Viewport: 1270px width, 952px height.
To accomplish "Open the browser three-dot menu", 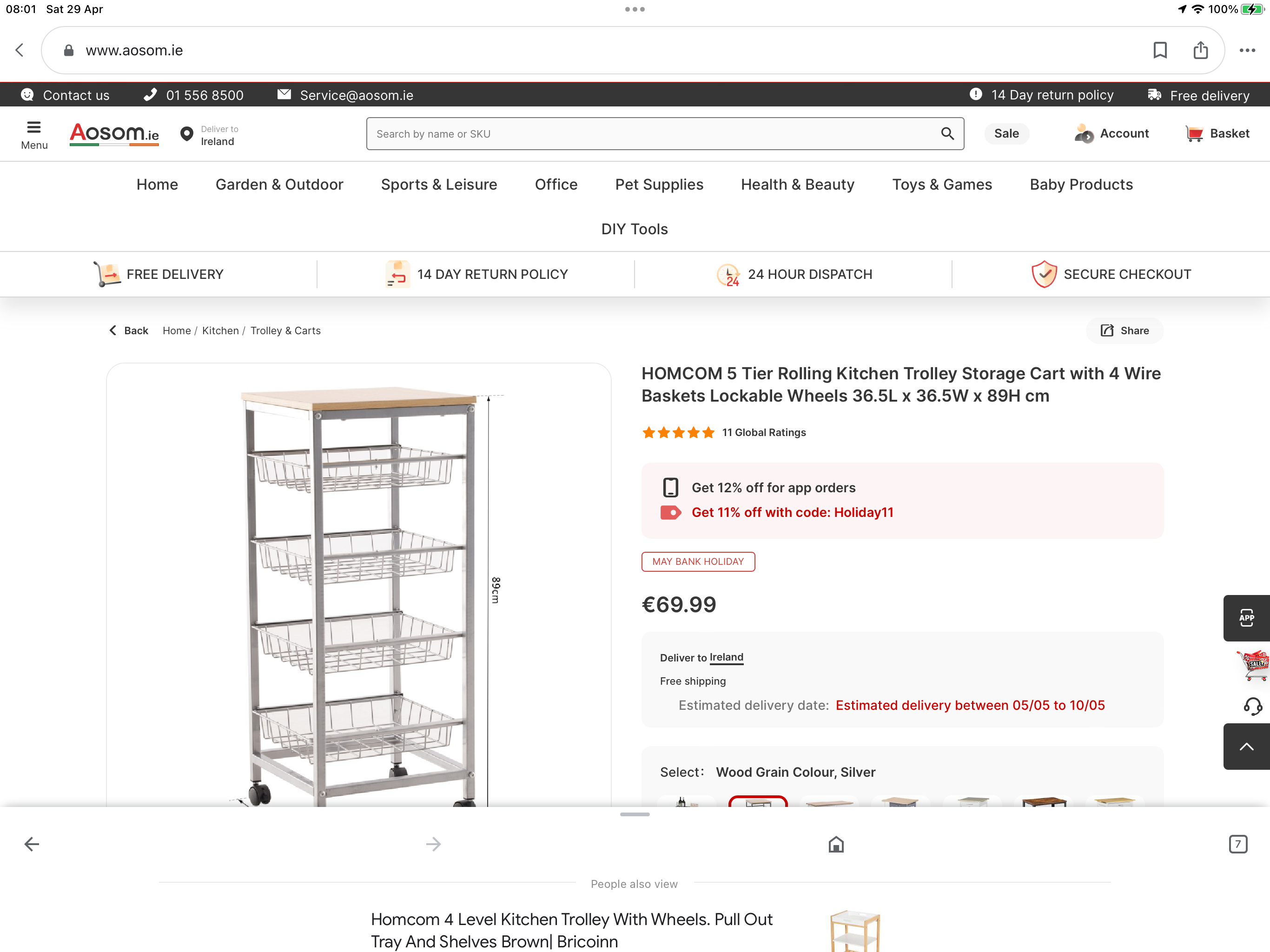I will click(1247, 51).
